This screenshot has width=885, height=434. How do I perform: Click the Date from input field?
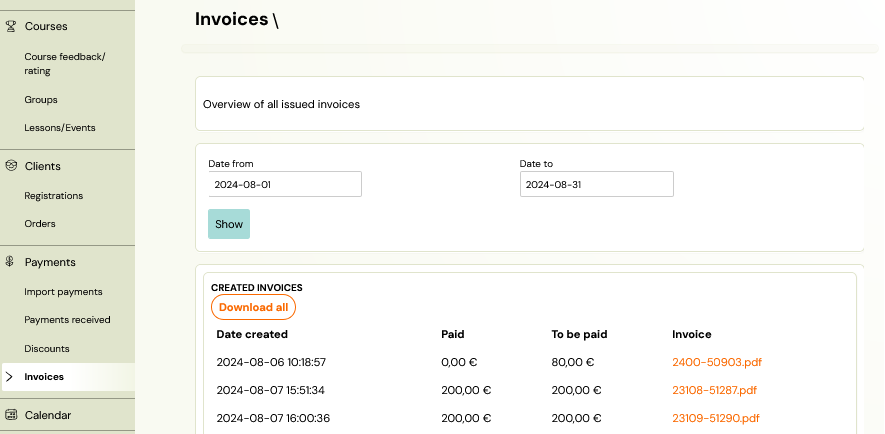tap(285, 184)
